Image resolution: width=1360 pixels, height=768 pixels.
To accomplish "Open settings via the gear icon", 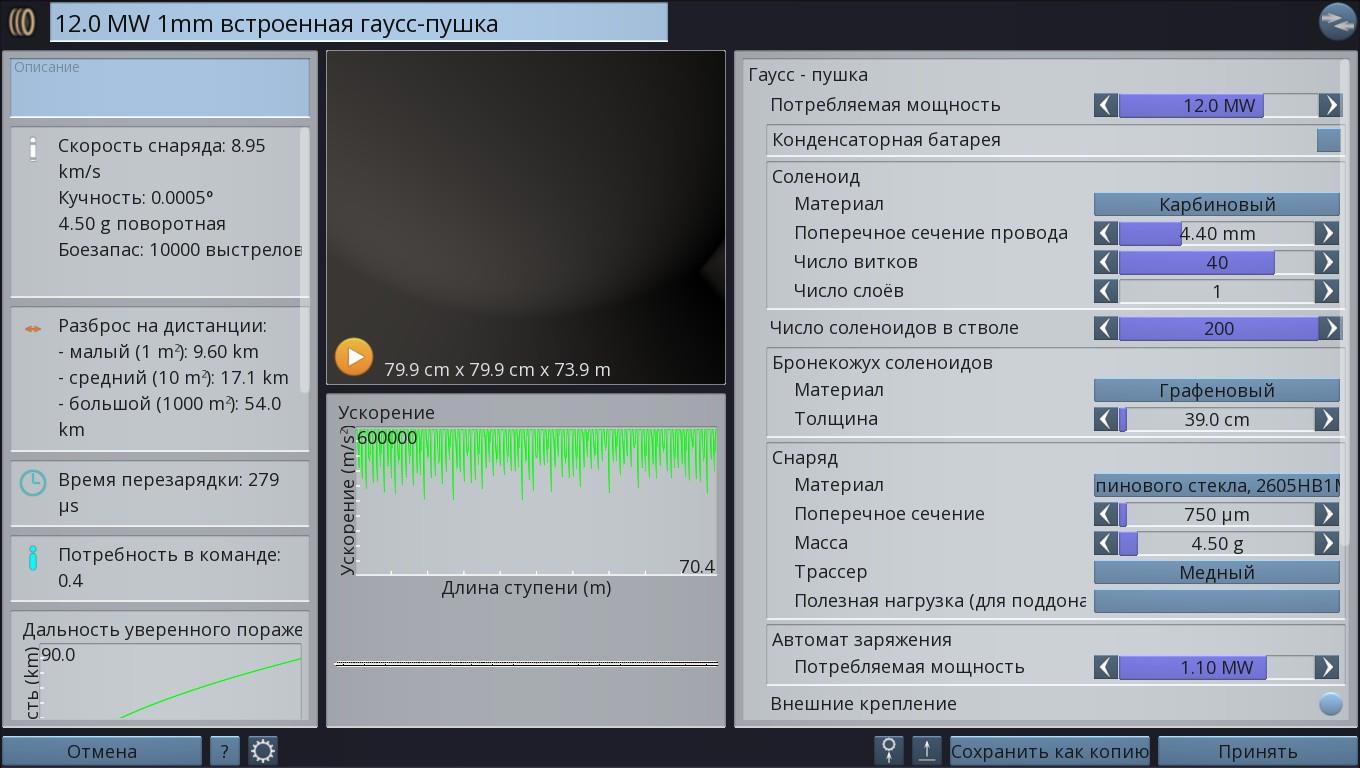I will (263, 751).
